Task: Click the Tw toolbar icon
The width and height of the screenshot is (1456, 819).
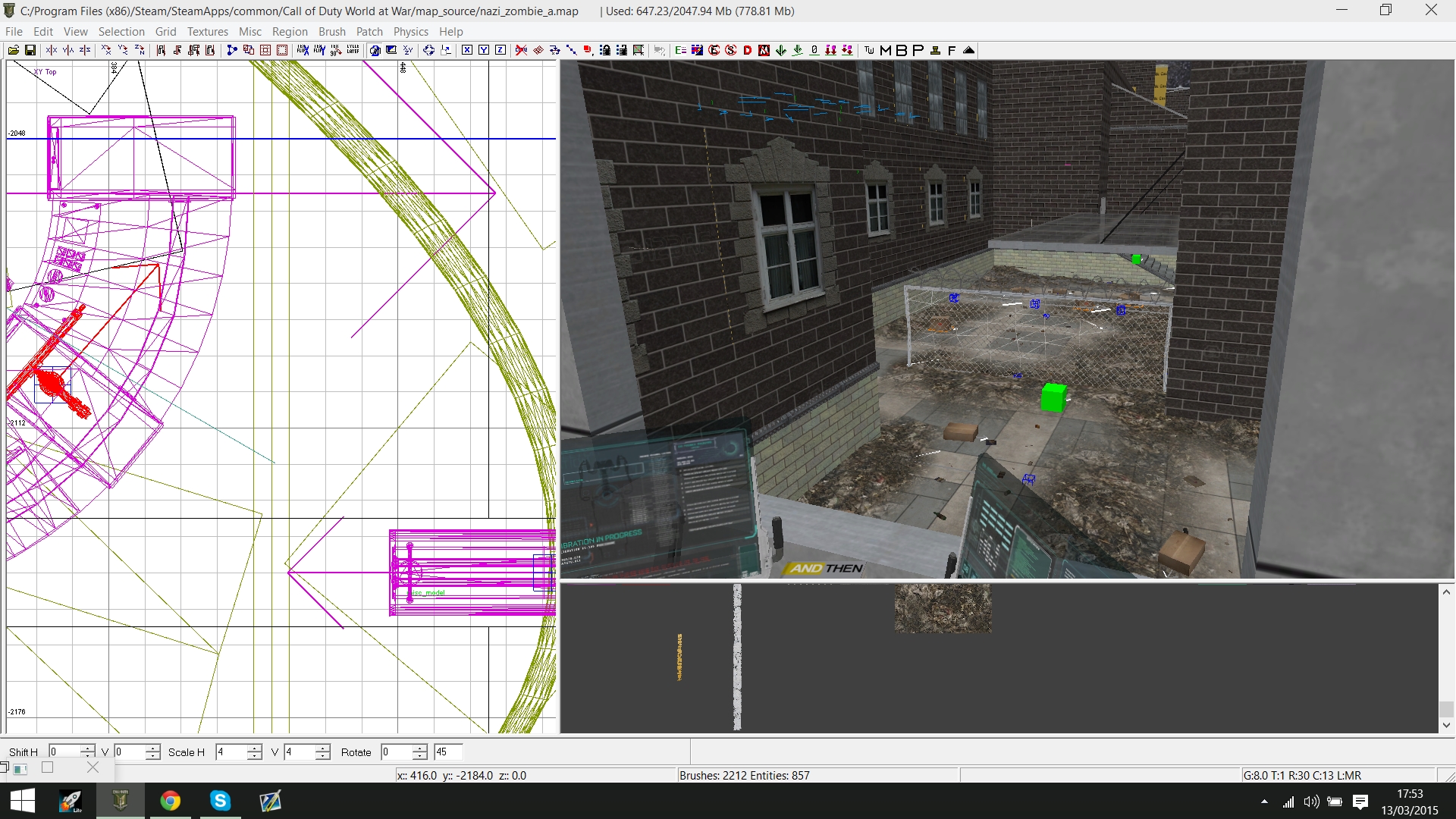Action: (x=869, y=50)
